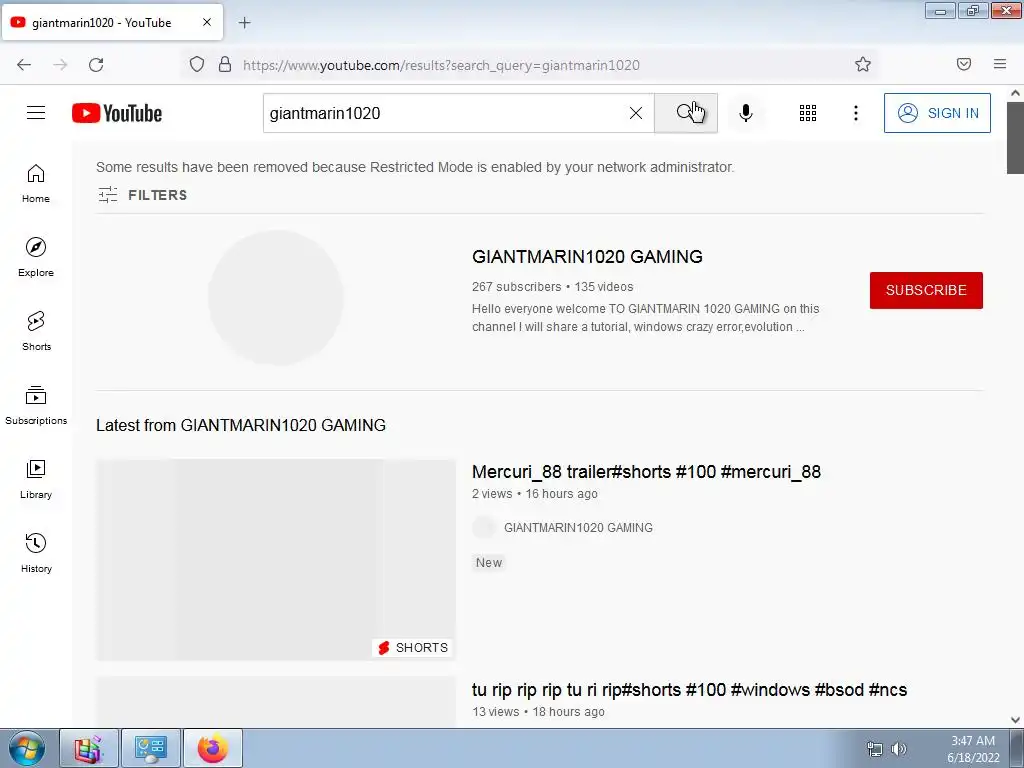Click the site security padlock icon
Viewport: 1024px width, 768px height.
(225, 65)
